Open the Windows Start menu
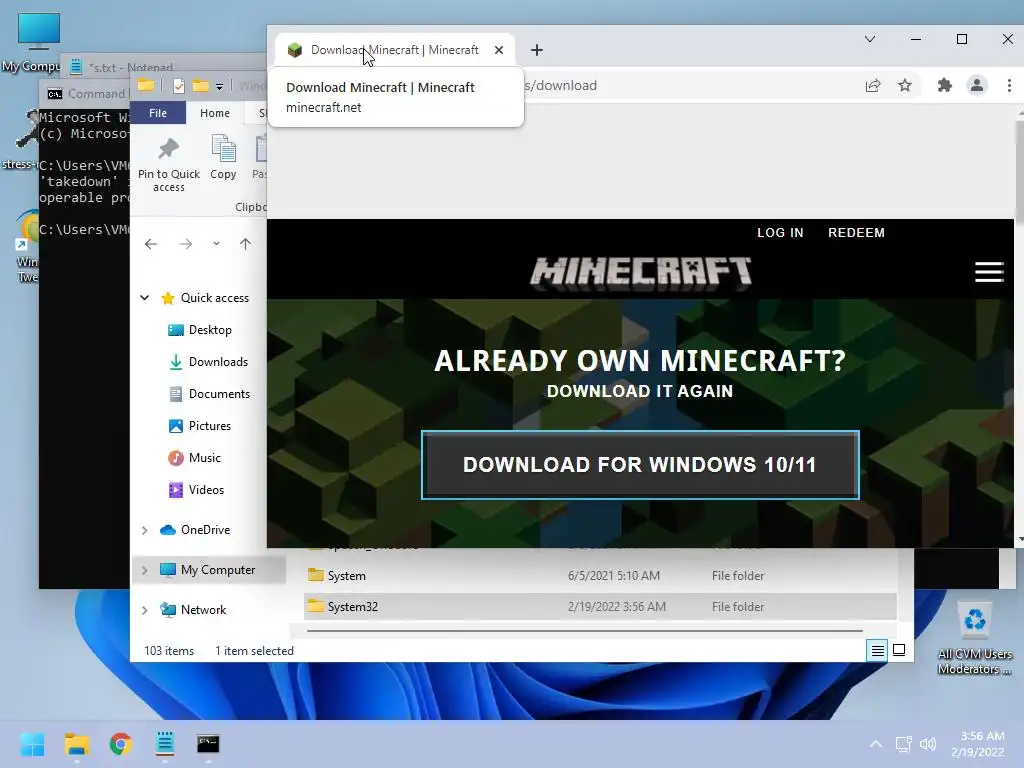 [32, 744]
